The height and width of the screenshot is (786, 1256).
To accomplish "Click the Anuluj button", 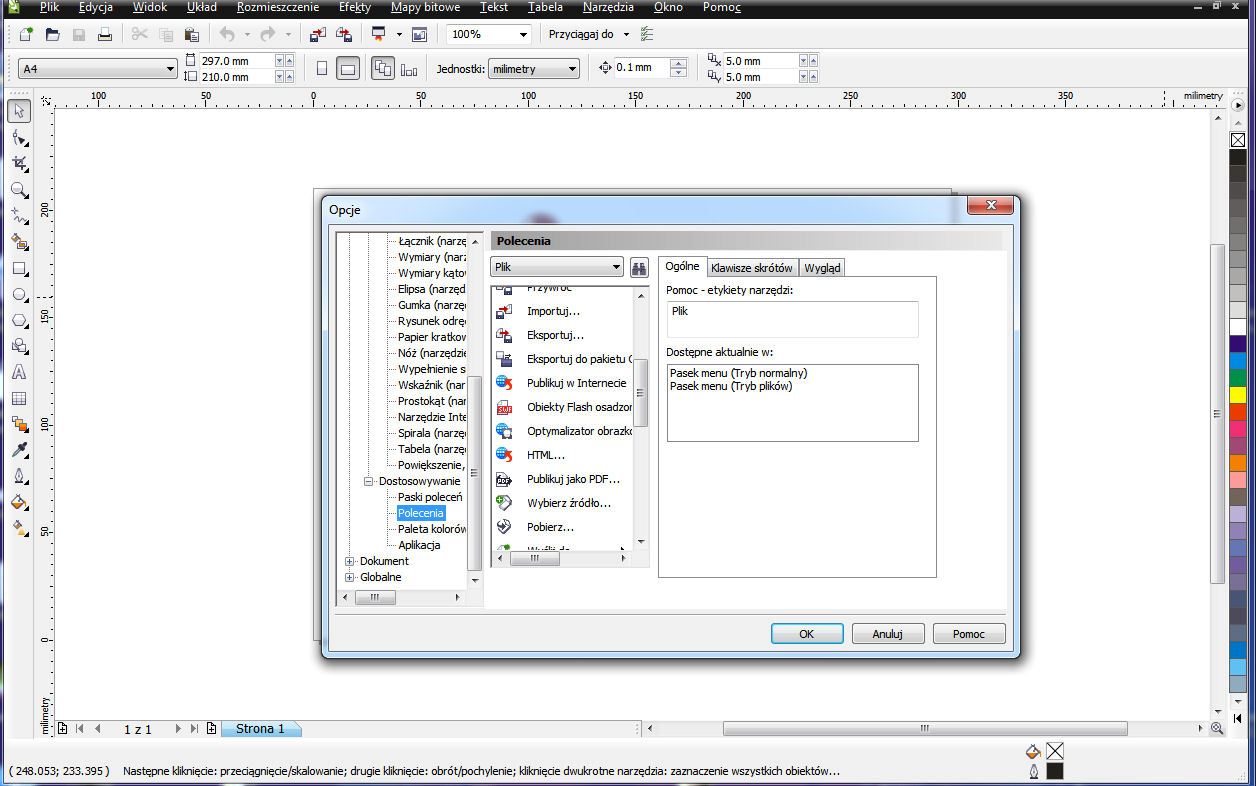I will [887, 634].
